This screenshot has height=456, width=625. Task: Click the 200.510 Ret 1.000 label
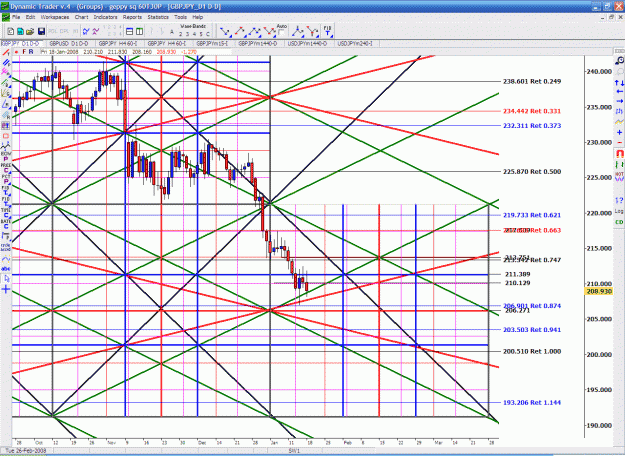pos(532,351)
